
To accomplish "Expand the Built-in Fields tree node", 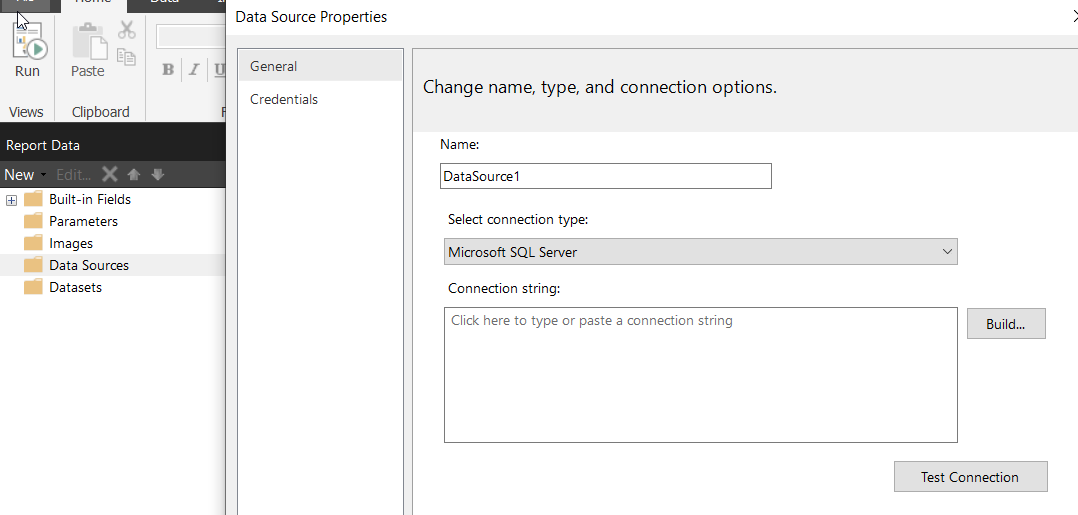I will click(11, 200).
